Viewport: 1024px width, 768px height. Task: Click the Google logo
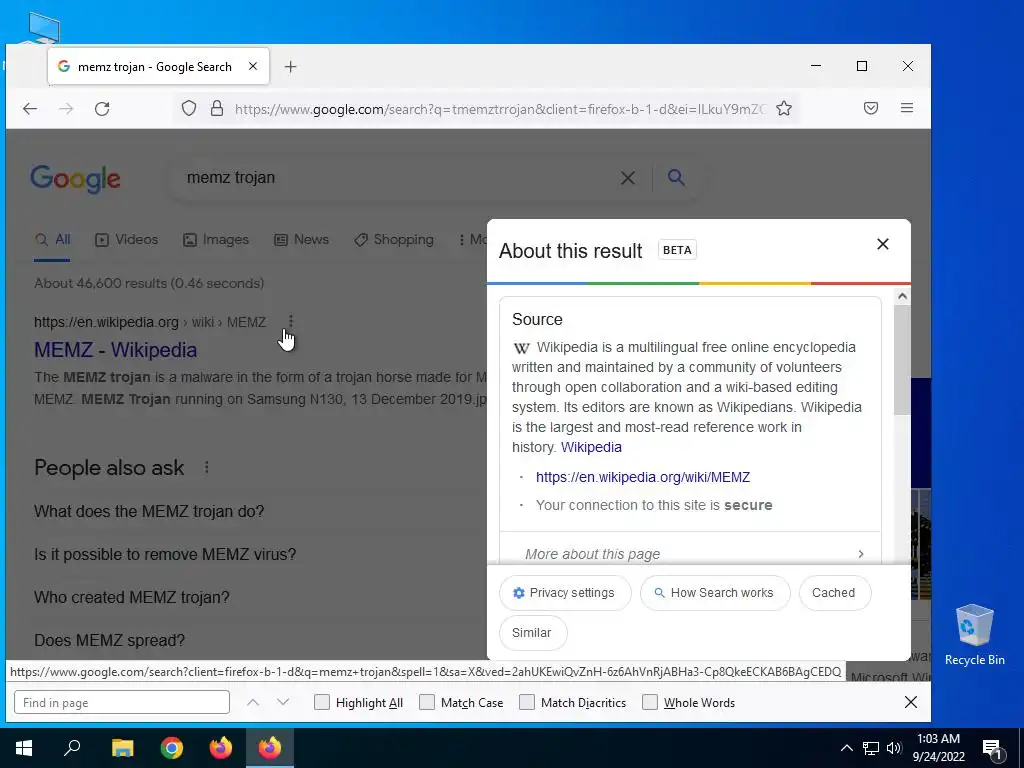75,178
